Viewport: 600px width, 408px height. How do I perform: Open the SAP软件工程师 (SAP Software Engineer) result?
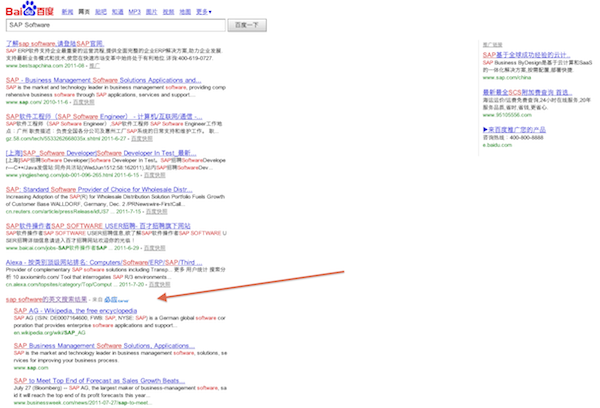104,116
